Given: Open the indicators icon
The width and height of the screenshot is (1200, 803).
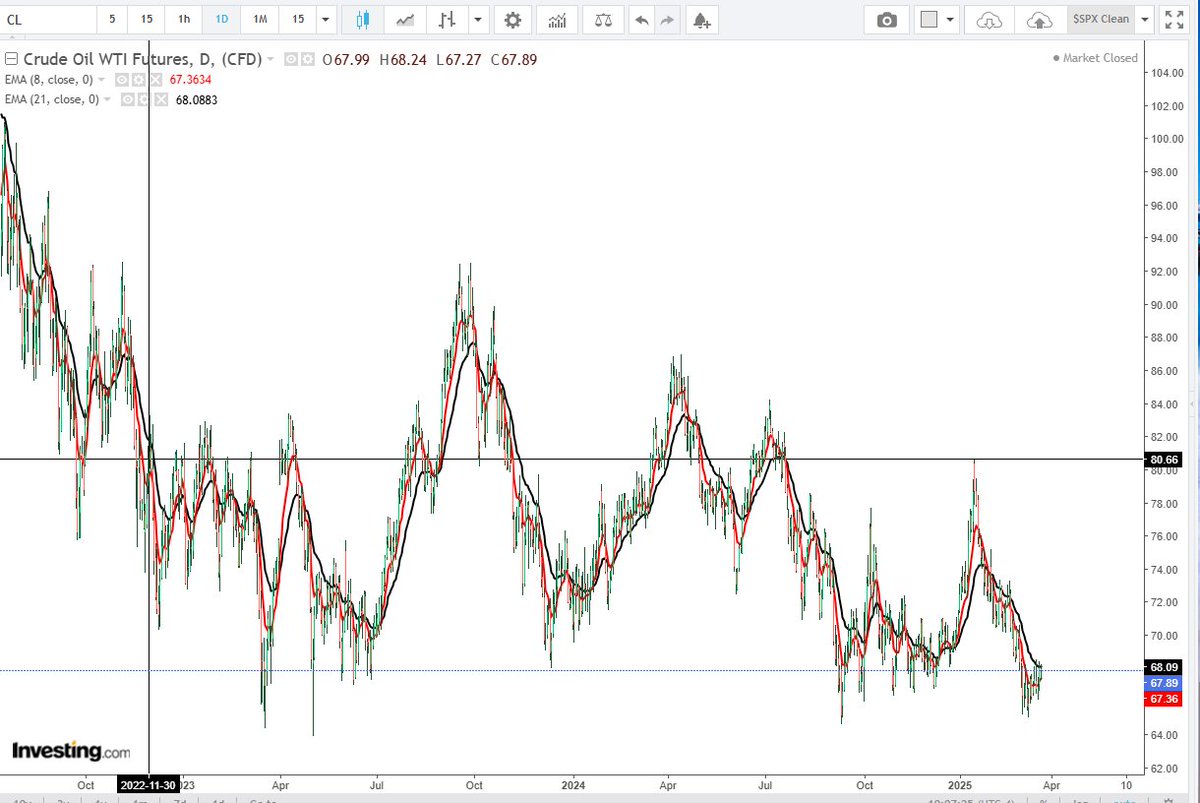Looking at the screenshot, I should coord(557,19).
